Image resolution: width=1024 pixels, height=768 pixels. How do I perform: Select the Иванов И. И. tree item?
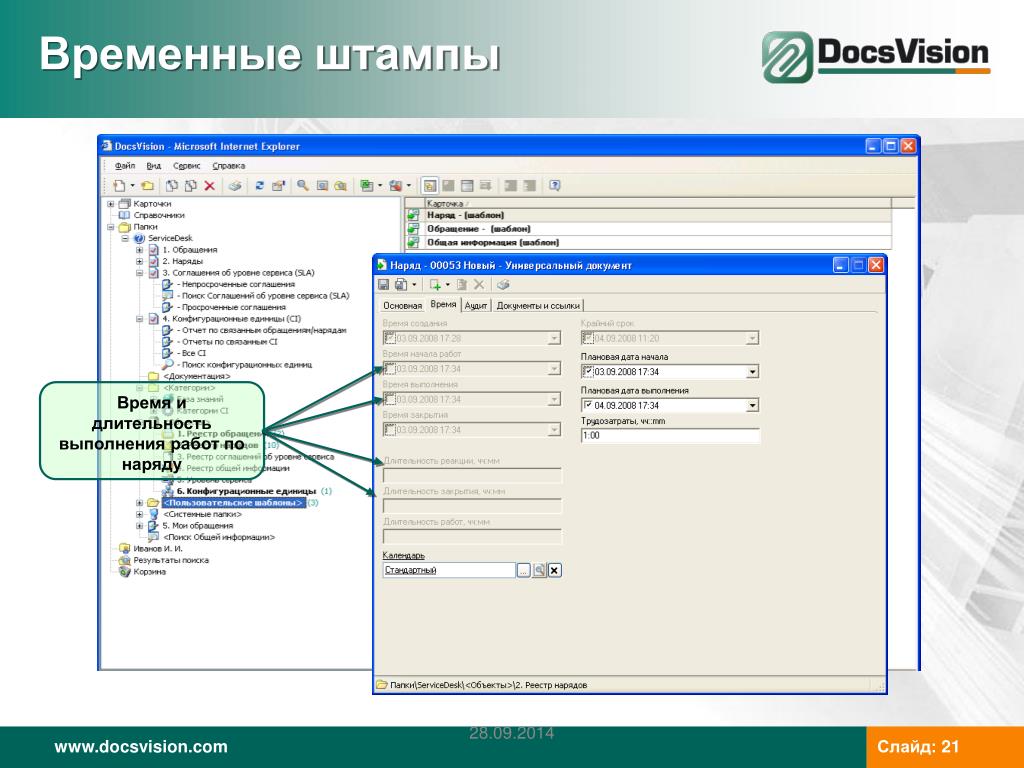[x=158, y=549]
